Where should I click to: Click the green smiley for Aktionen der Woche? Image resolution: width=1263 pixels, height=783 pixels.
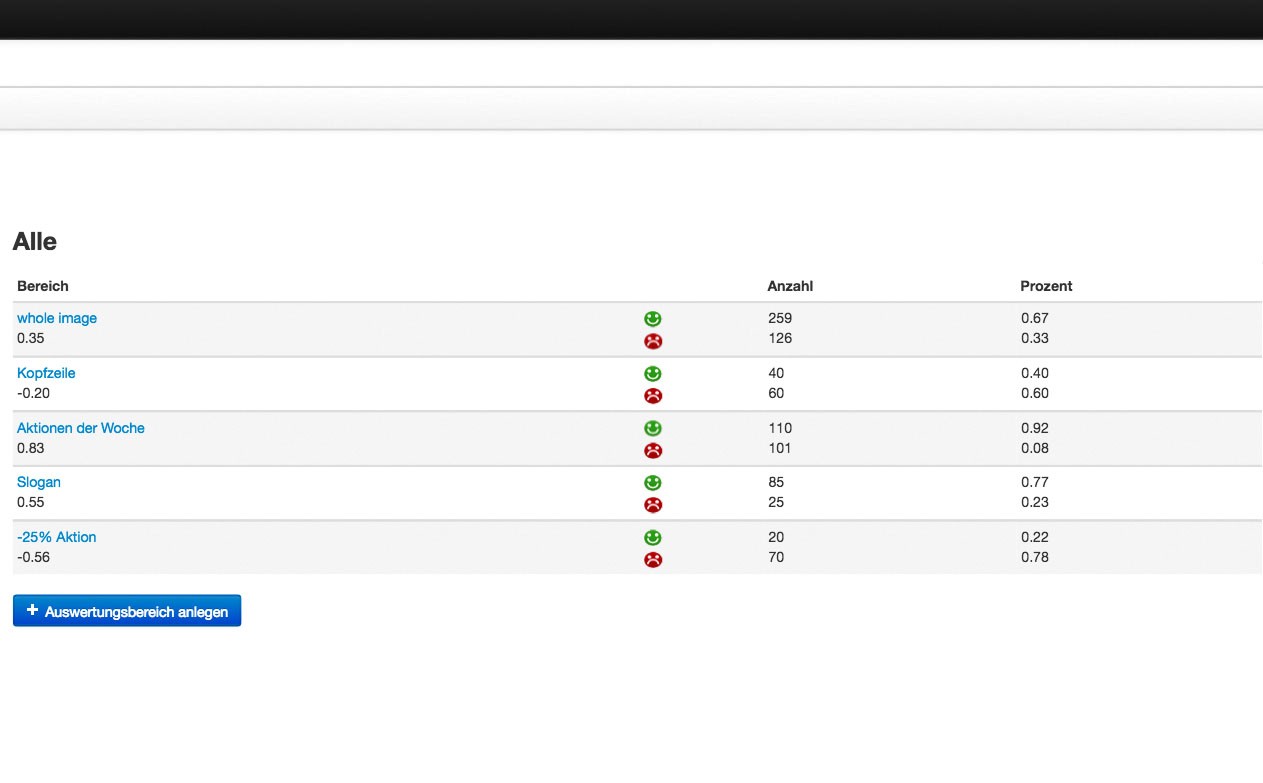point(652,427)
